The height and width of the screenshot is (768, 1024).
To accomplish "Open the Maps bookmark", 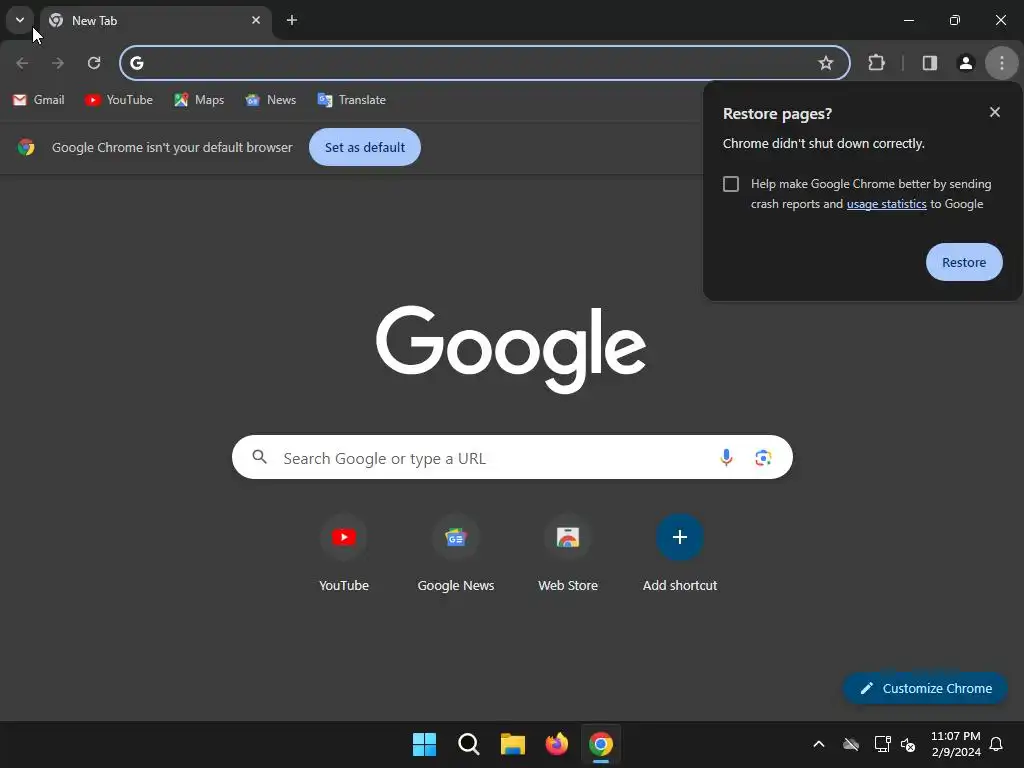I will coord(199,100).
